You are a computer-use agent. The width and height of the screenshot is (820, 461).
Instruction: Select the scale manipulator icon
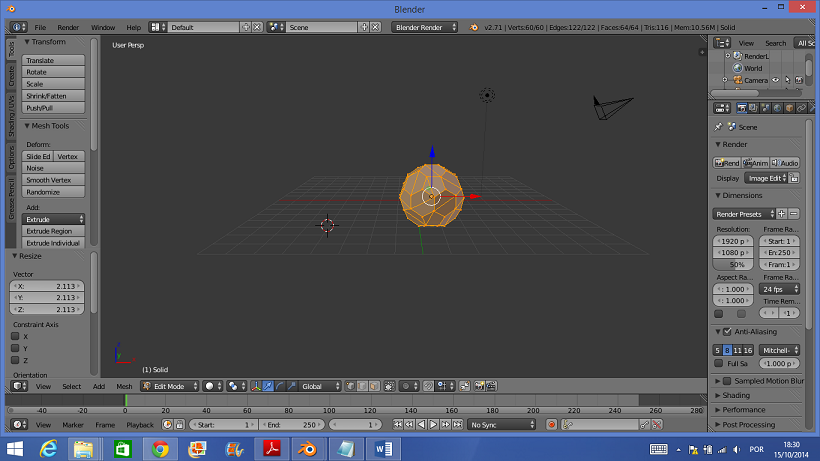click(x=291, y=386)
